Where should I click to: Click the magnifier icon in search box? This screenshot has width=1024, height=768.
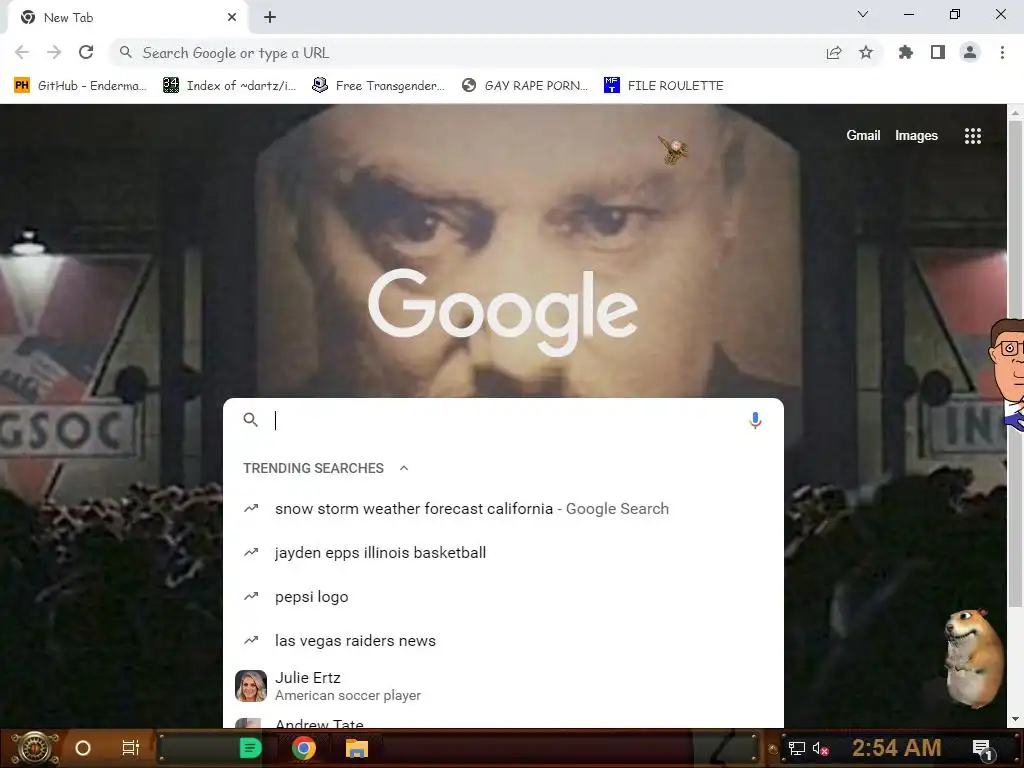point(251,420)
